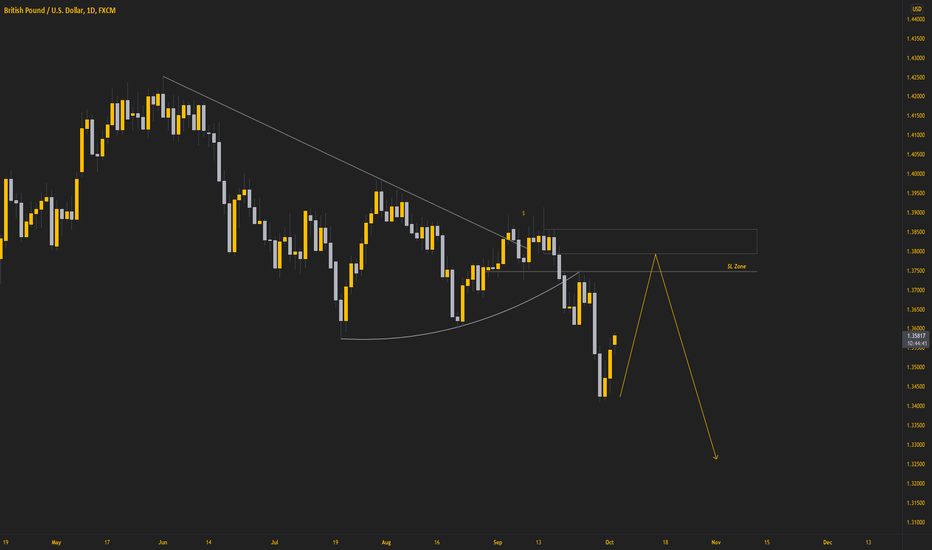Select the Nov label on time axis

716,542
